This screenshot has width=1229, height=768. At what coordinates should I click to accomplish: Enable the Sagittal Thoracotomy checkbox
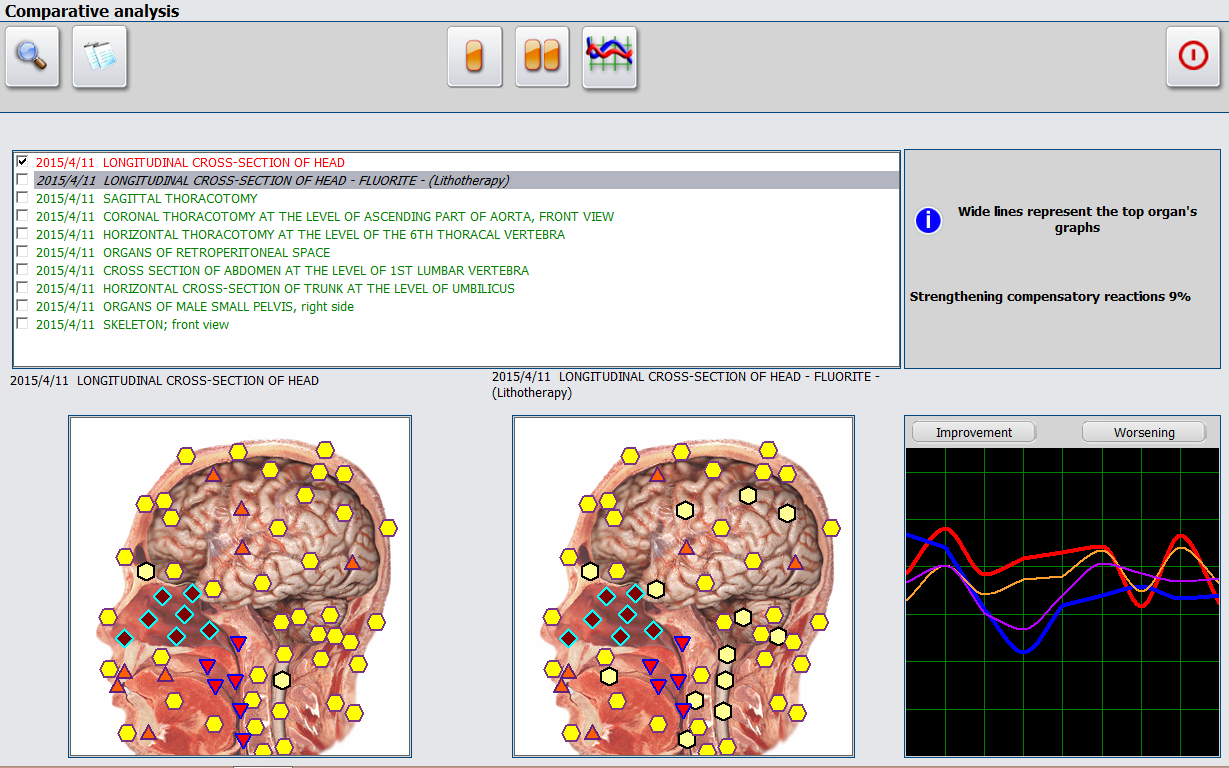click(23, 198)
